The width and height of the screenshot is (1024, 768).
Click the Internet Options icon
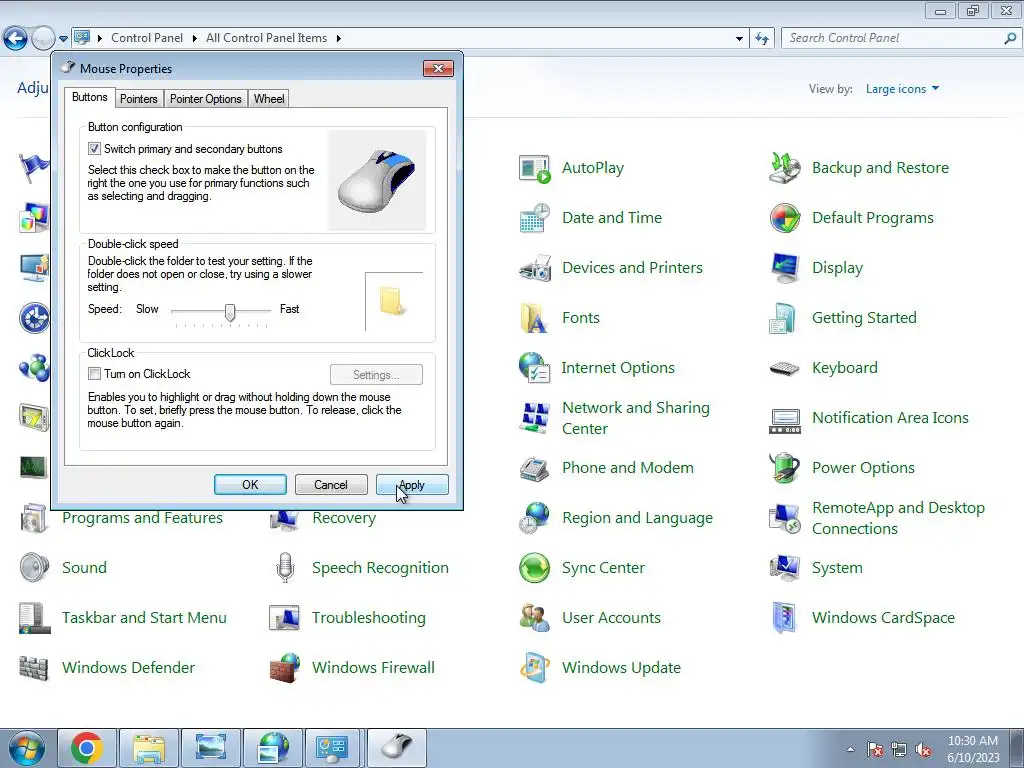pyautogui.click(x=534, y=368)
